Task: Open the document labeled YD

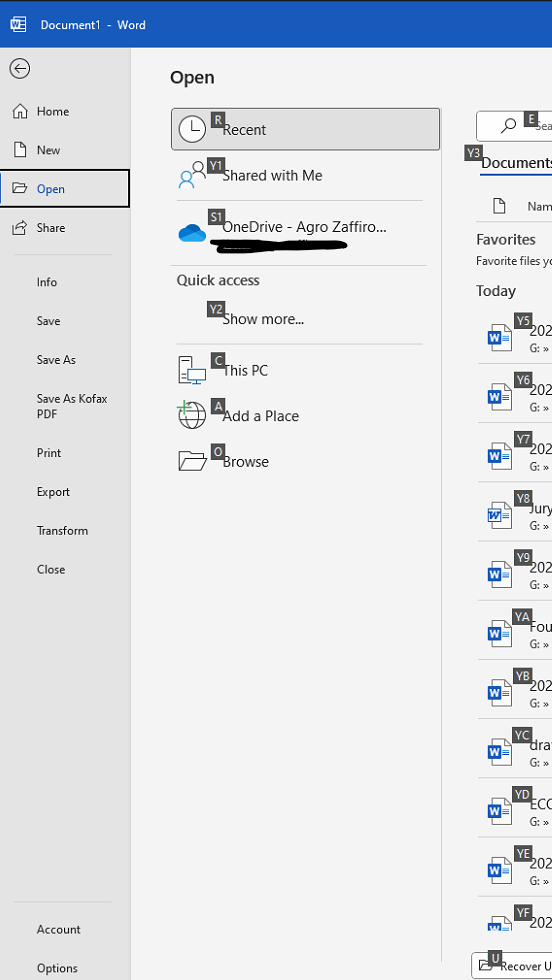Action: (x=515, y=811)
